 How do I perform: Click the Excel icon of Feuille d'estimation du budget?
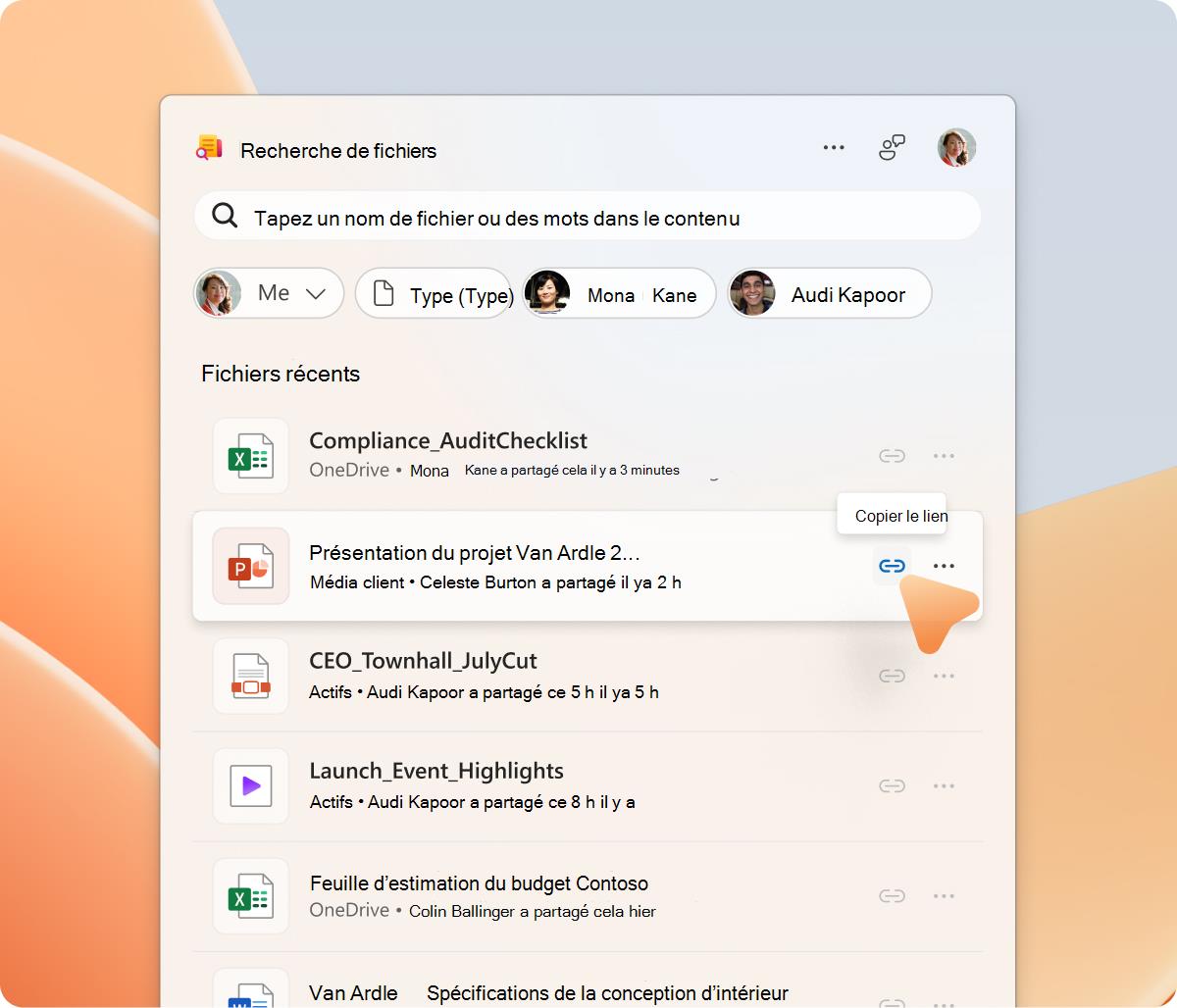click(x=251, y=896)
